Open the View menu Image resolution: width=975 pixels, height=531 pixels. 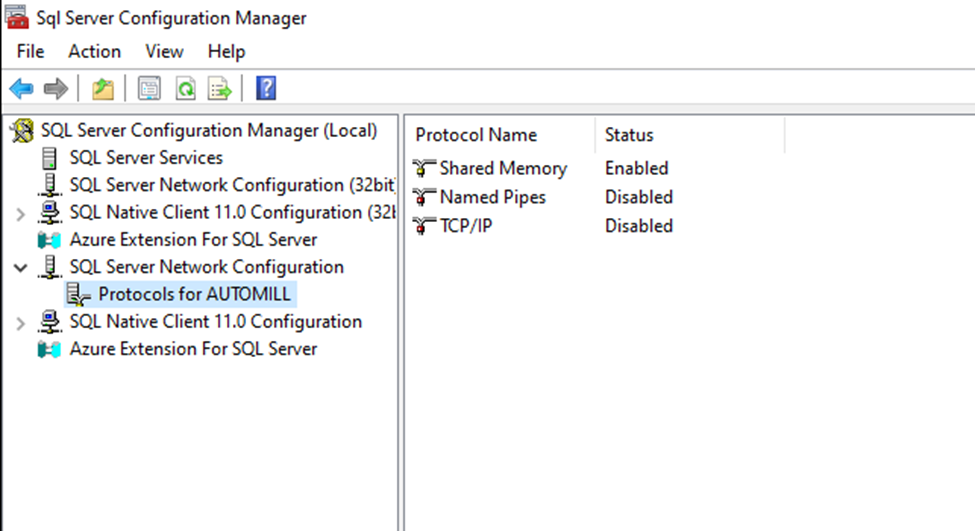point(164,52)
